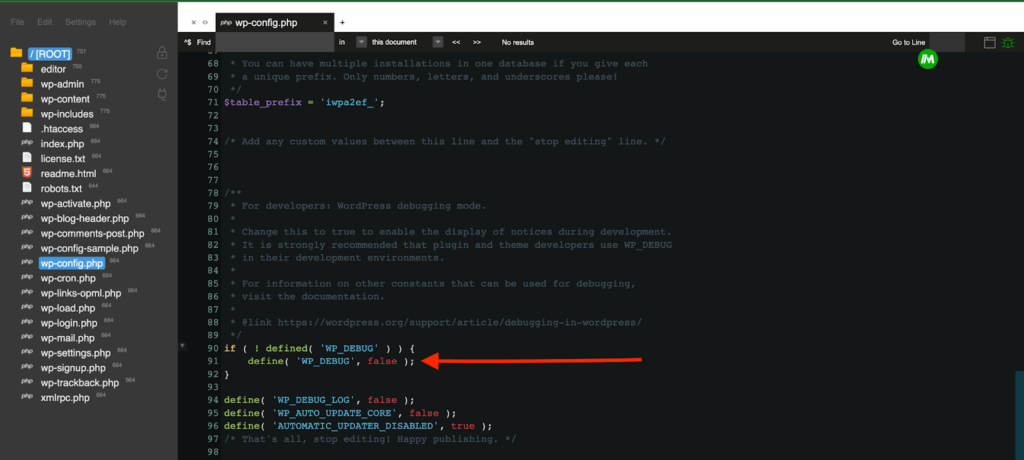The image size is (1024, 460).
Task: Open wp-config-sample.php in the file tree
Action: pyautogui.click(x=89, y=248)
